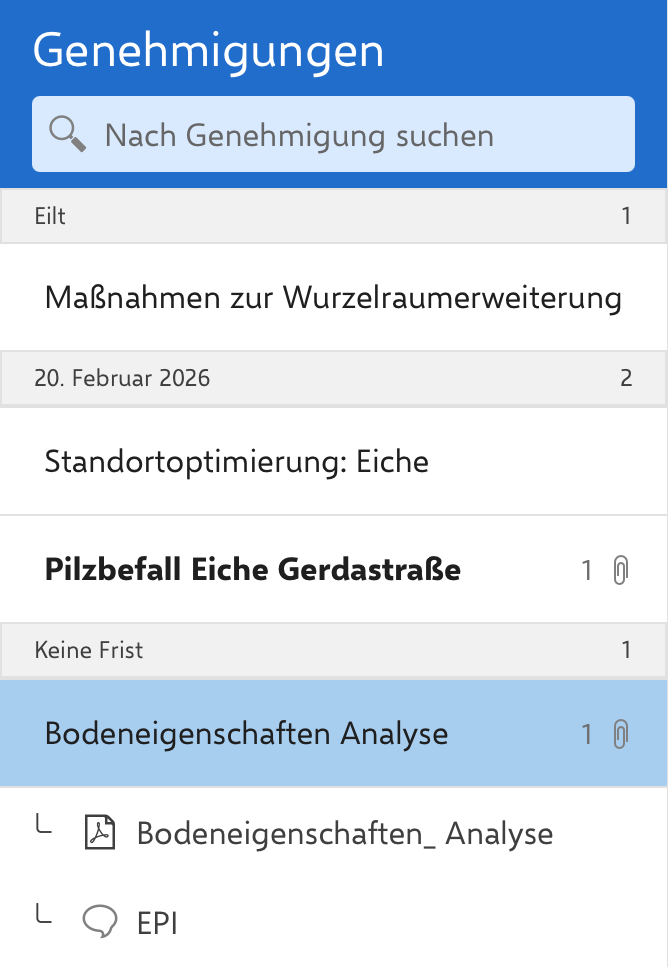This screenshot has width=668, height=967.
Task: Click count badge in 20. Februar 2026 header
Action: pos(627,378)
